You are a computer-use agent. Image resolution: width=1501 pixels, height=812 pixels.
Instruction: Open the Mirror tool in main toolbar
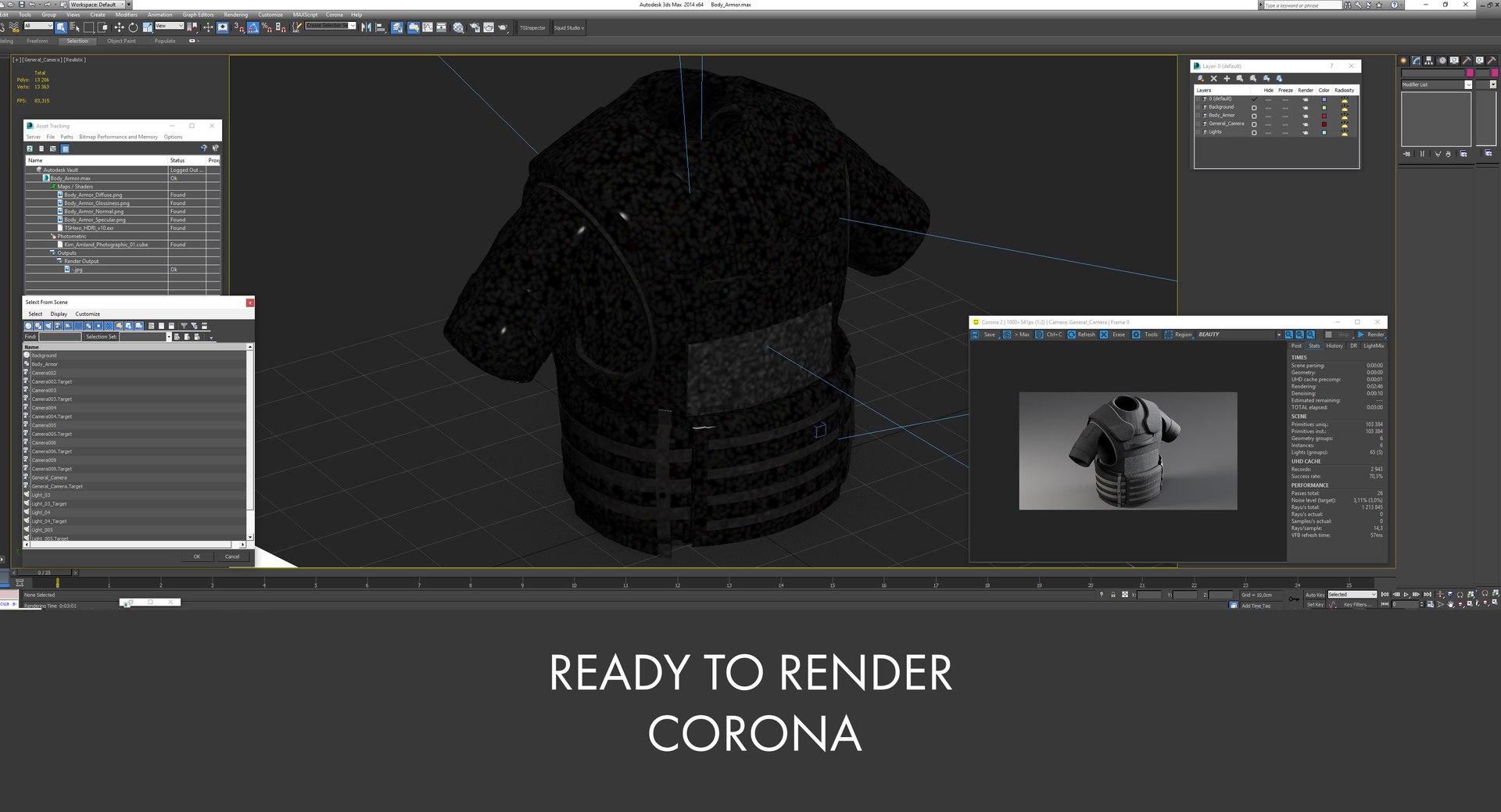click(x=366, y=27)
